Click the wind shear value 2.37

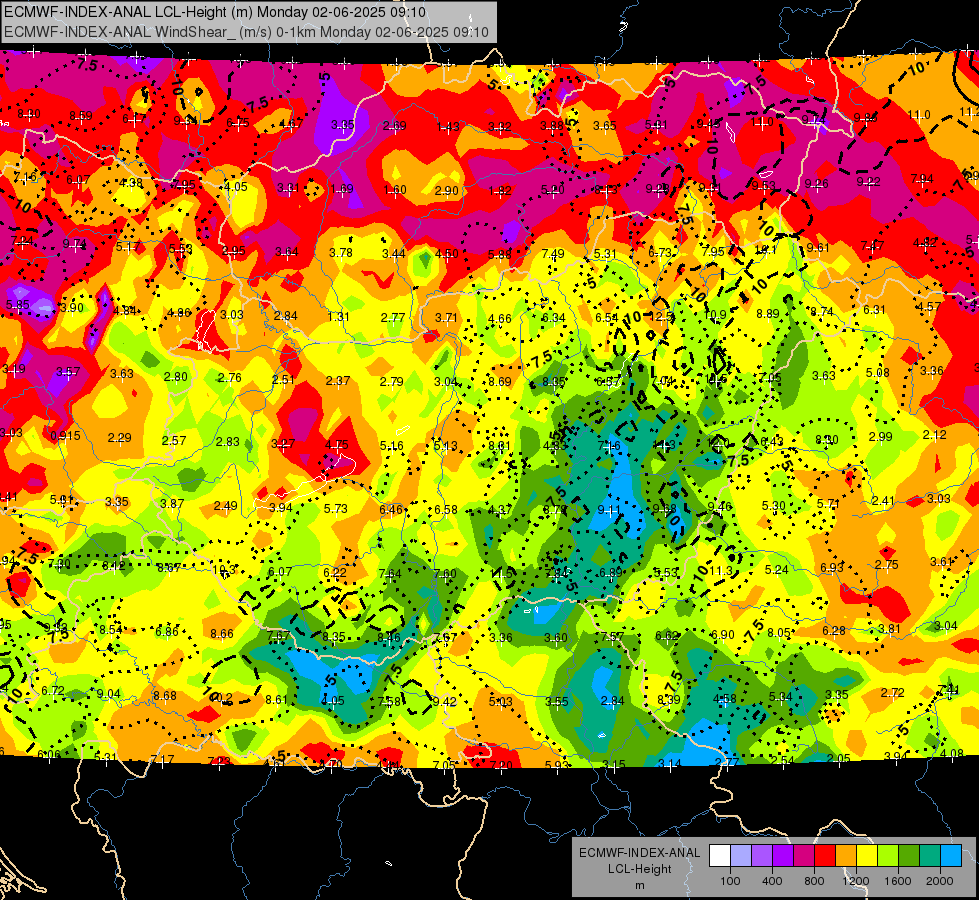click(338, 380)
